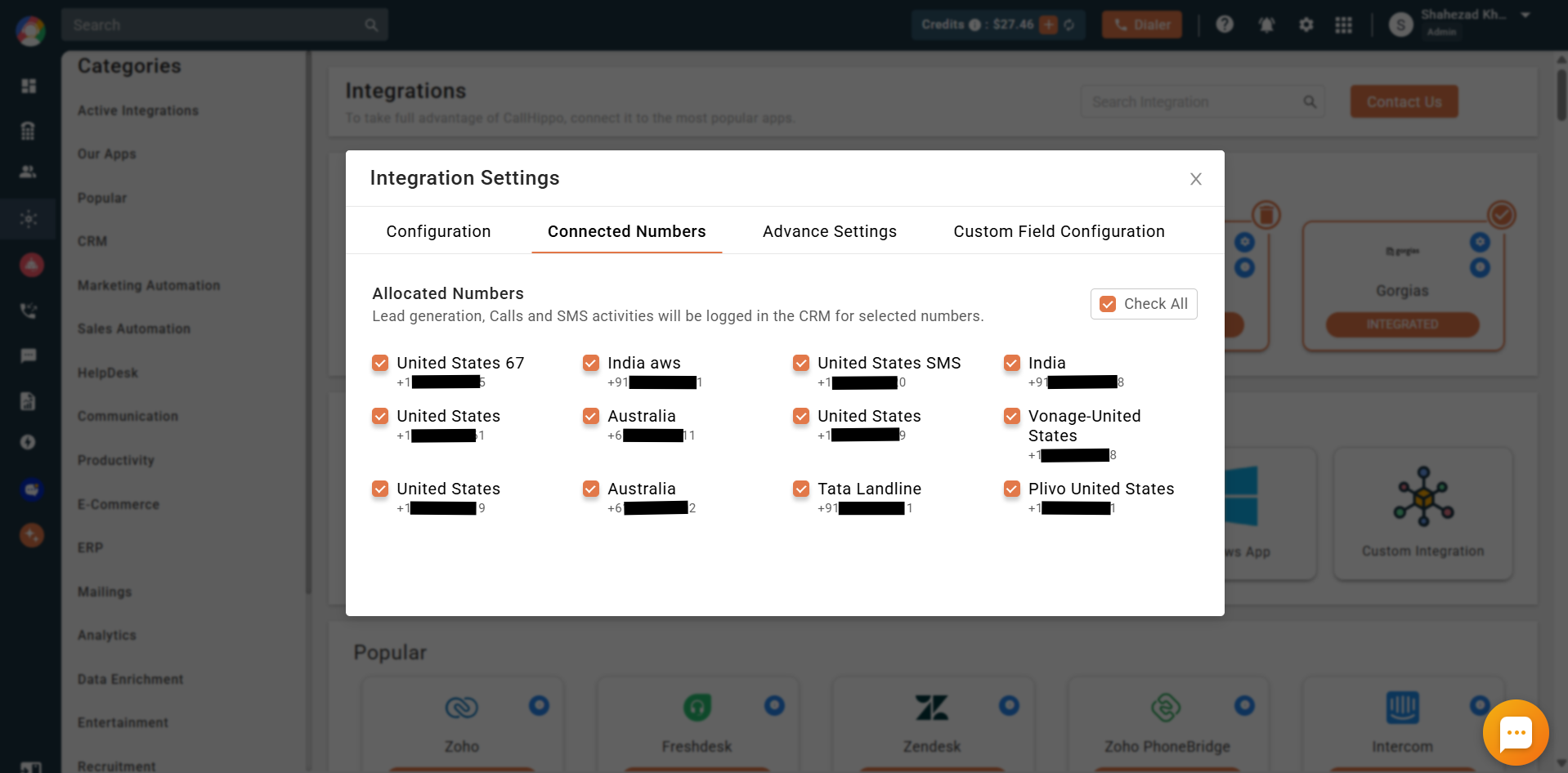
Task: Open settings gear icon in header
Action: [1306, 25]
